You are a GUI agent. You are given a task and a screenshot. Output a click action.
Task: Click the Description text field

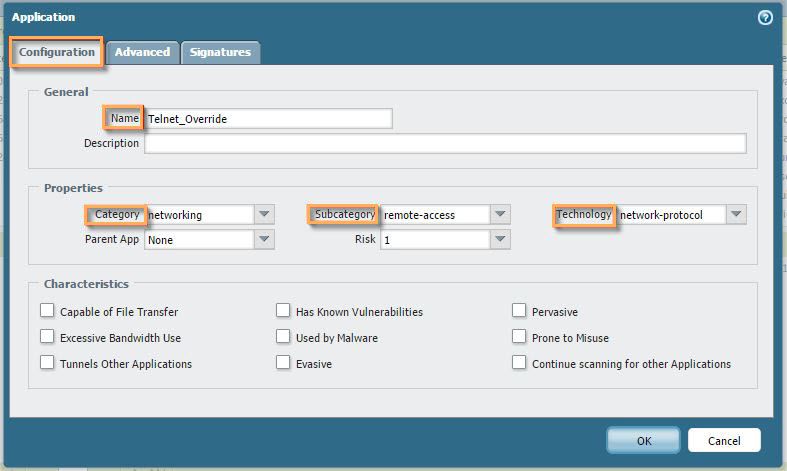[445, 143]
